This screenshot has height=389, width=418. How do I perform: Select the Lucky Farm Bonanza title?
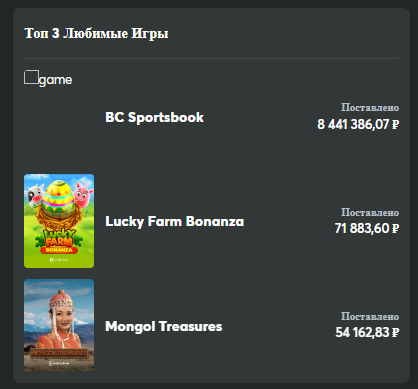coord(175,222)
